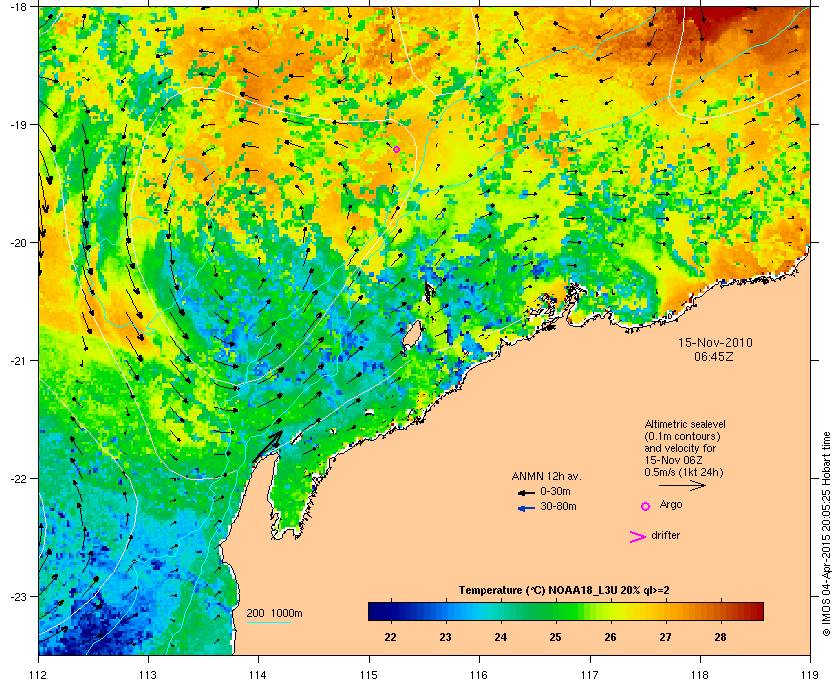Click colorbar tick label 28
840x680 pixels.
[721, 637]
